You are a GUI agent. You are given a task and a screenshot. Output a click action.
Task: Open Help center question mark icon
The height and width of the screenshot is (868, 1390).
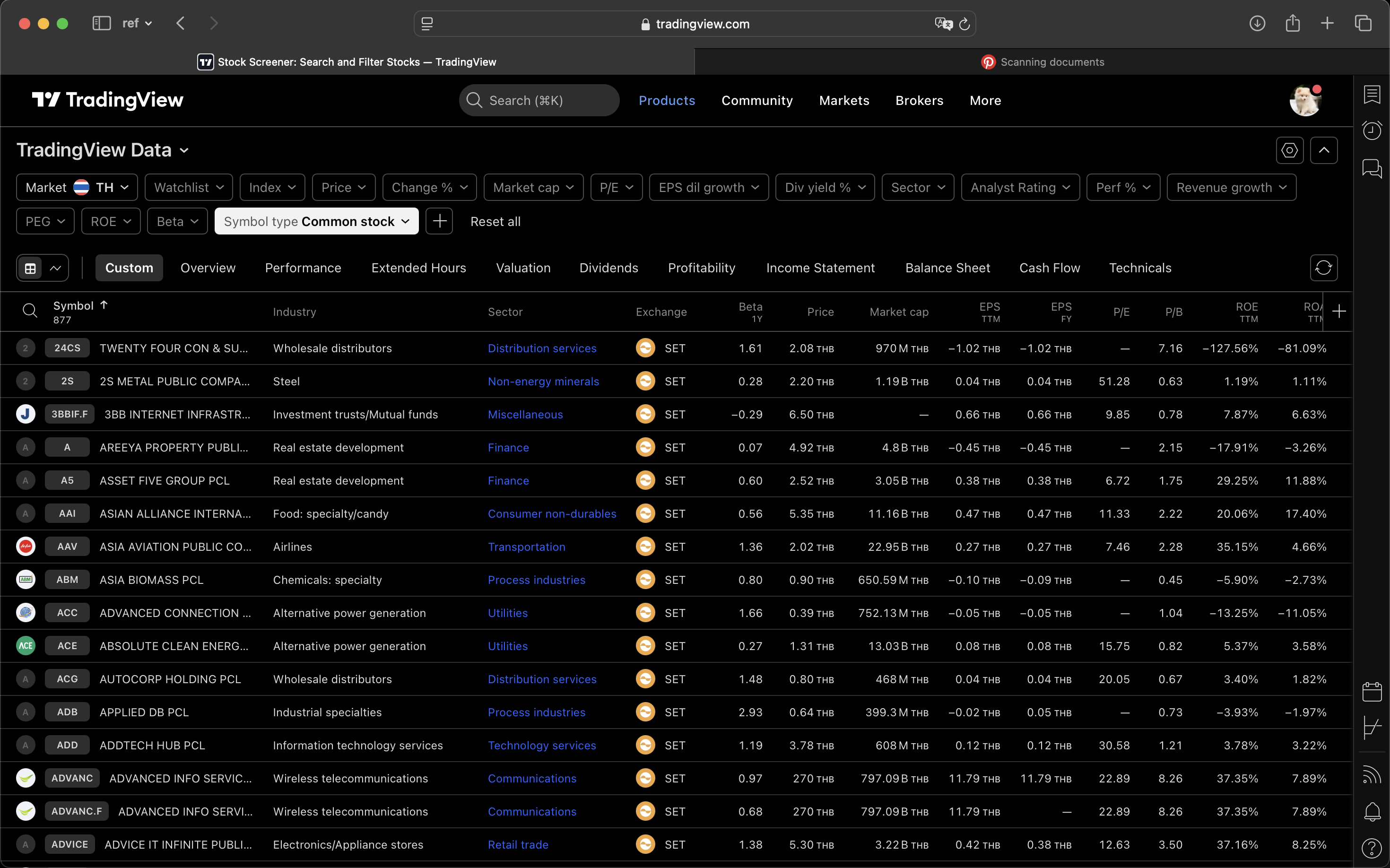(x=1372, y=848)
